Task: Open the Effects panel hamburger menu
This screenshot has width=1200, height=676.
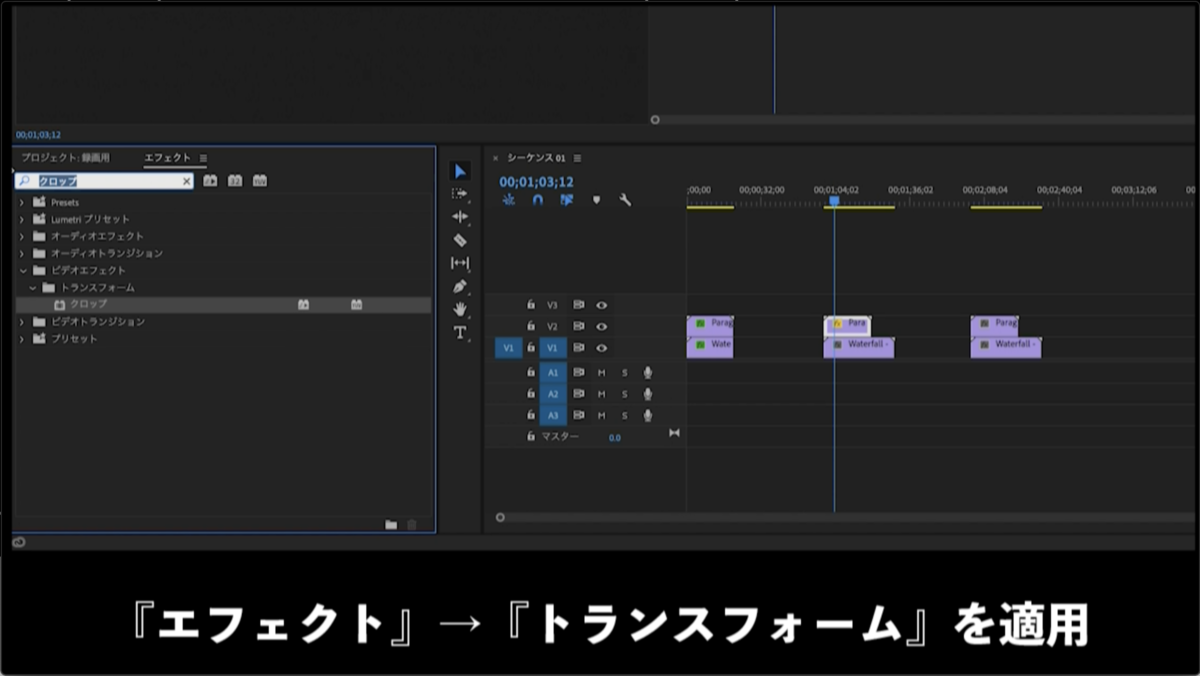Action: (x=203, y=157)
